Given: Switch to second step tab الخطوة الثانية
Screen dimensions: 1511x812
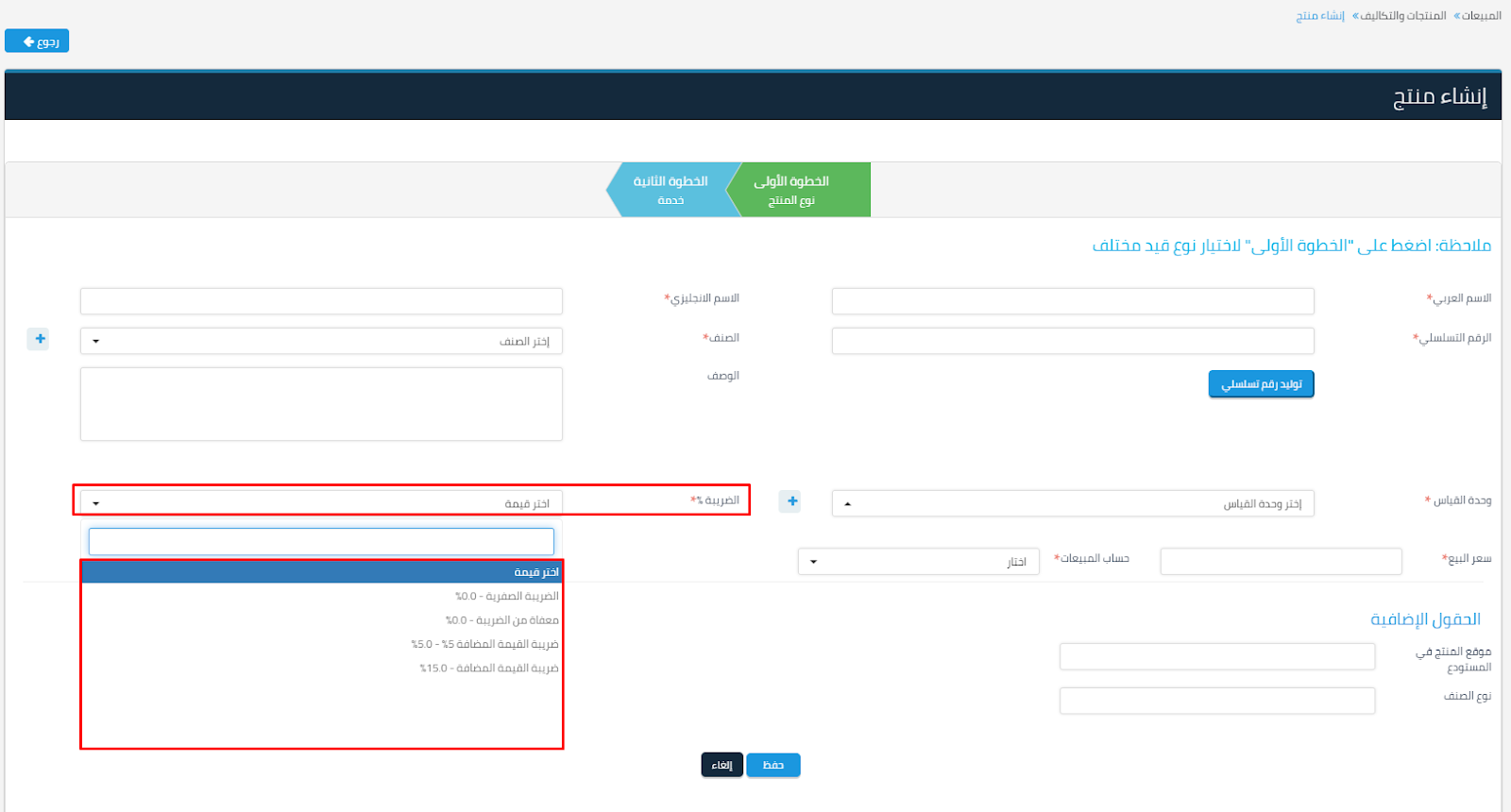Looking at the screenshot, I should pos(671,190).
